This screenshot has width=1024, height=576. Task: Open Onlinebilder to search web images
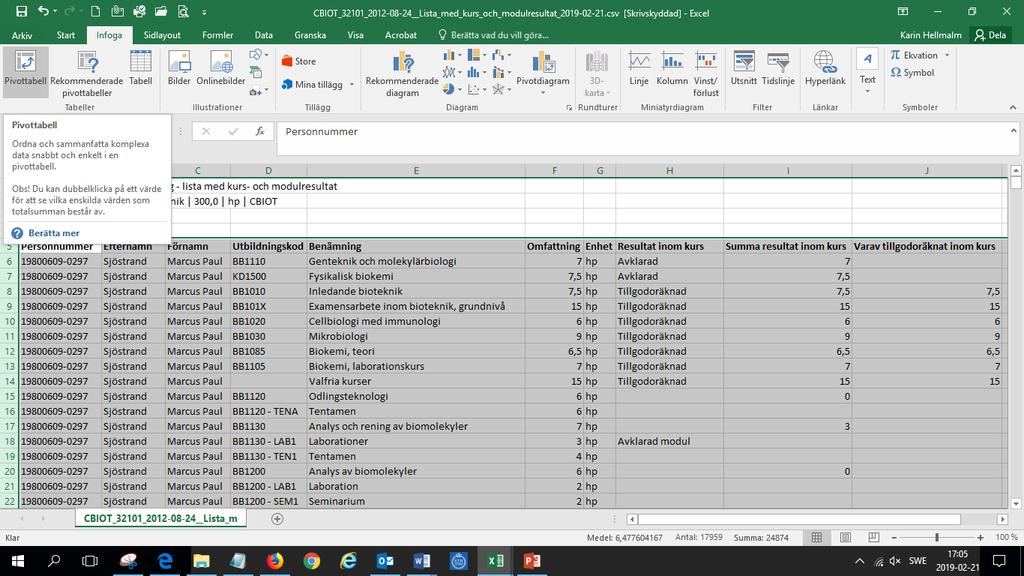221,69
